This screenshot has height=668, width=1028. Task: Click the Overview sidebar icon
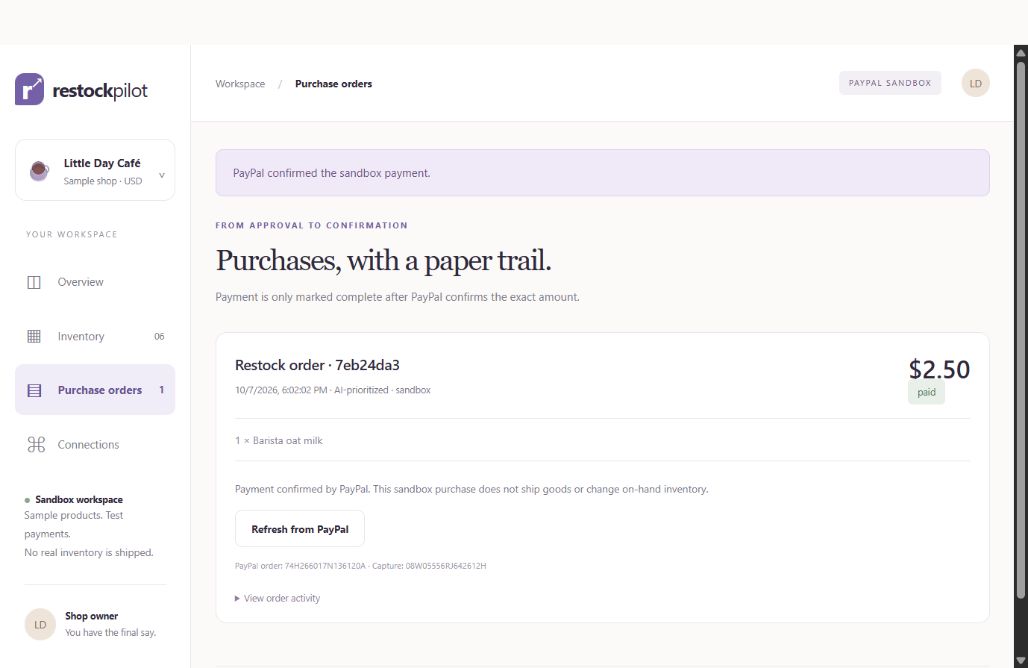[x=34, y=283]
